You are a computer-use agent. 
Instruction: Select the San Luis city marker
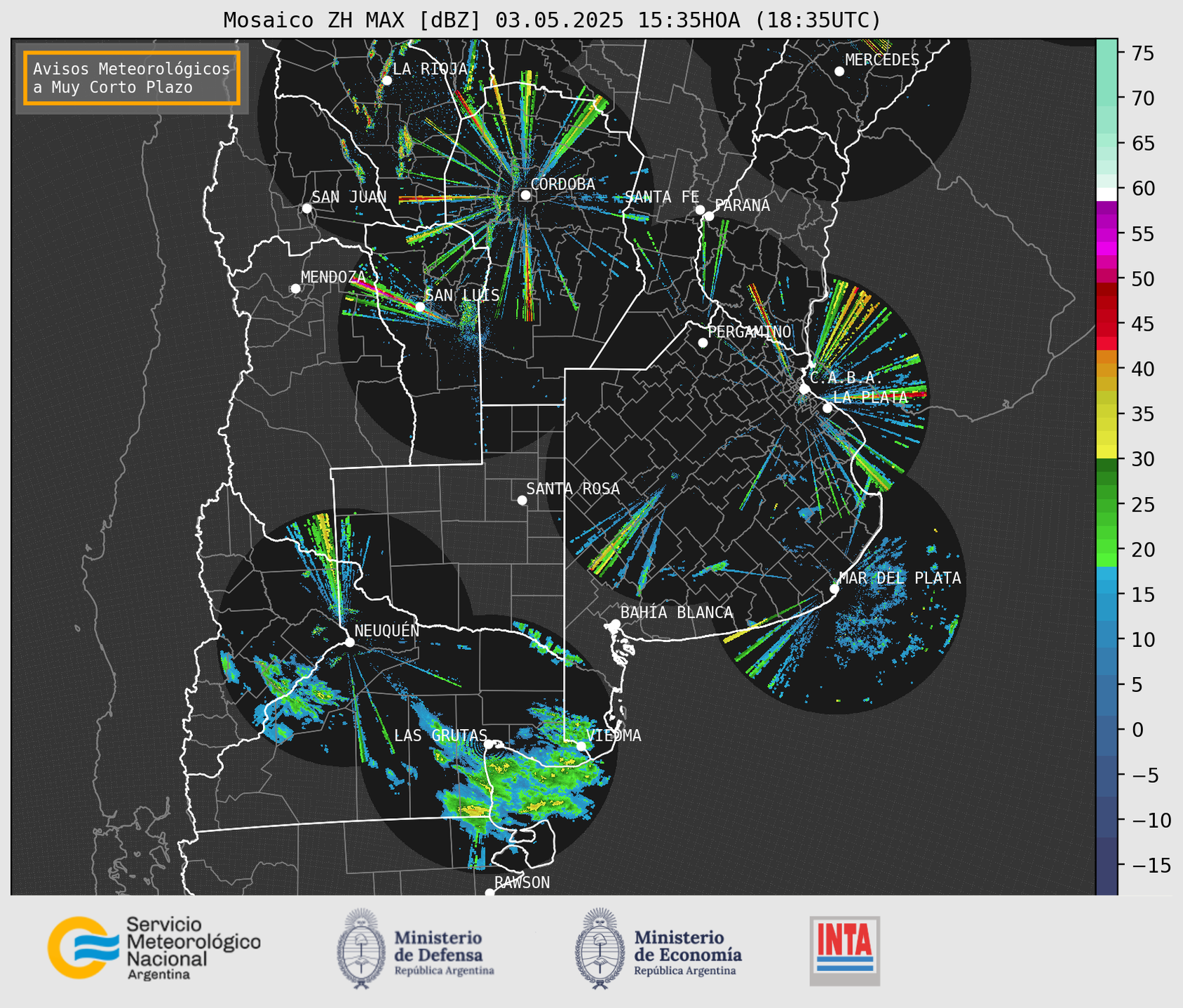tap(419, 306)
